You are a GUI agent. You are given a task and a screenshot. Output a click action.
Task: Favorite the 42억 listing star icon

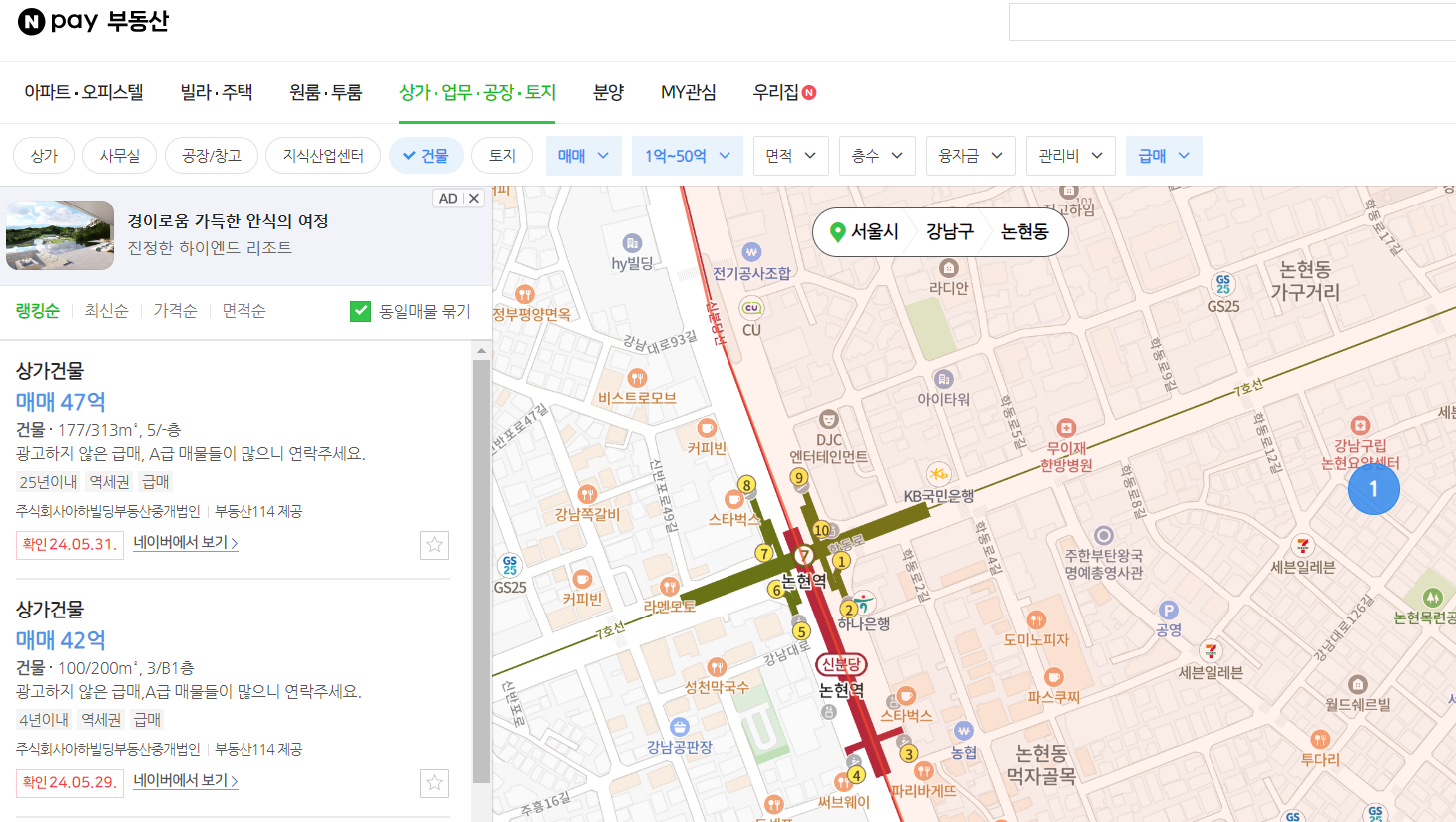(x=434, y=783)
